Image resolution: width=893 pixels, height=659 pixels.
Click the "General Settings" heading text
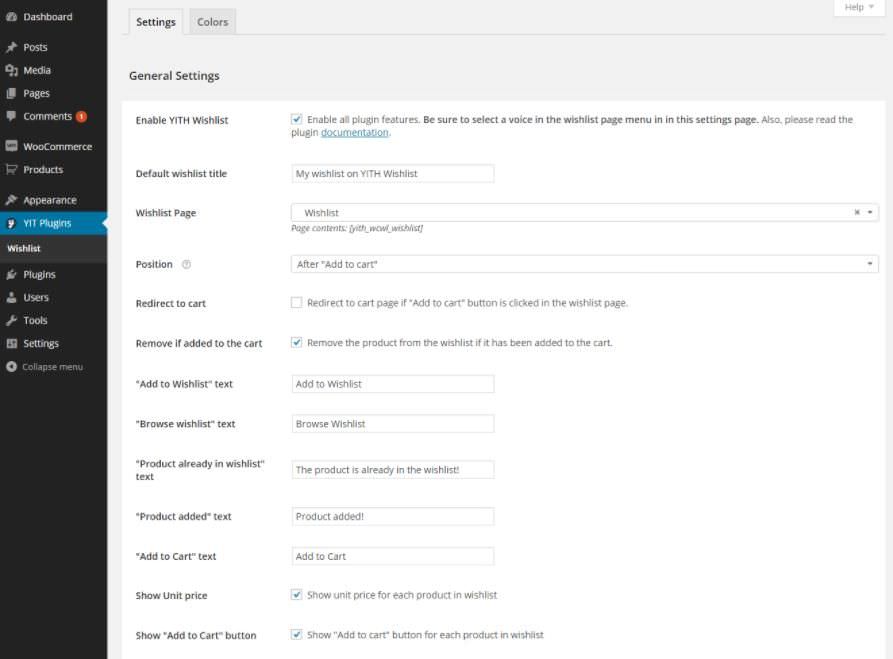coord(174,76)
